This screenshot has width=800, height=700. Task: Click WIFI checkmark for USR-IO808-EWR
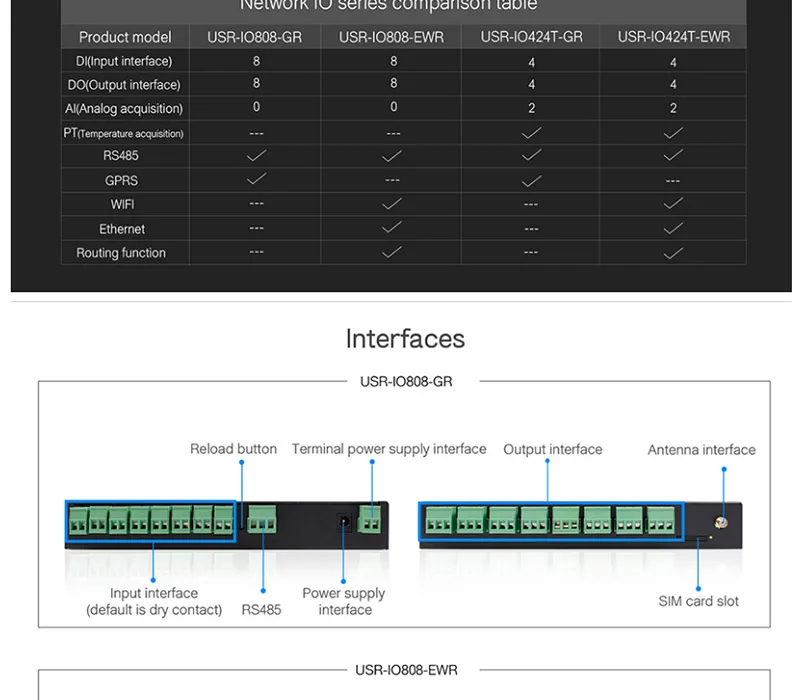click(392, 204)
